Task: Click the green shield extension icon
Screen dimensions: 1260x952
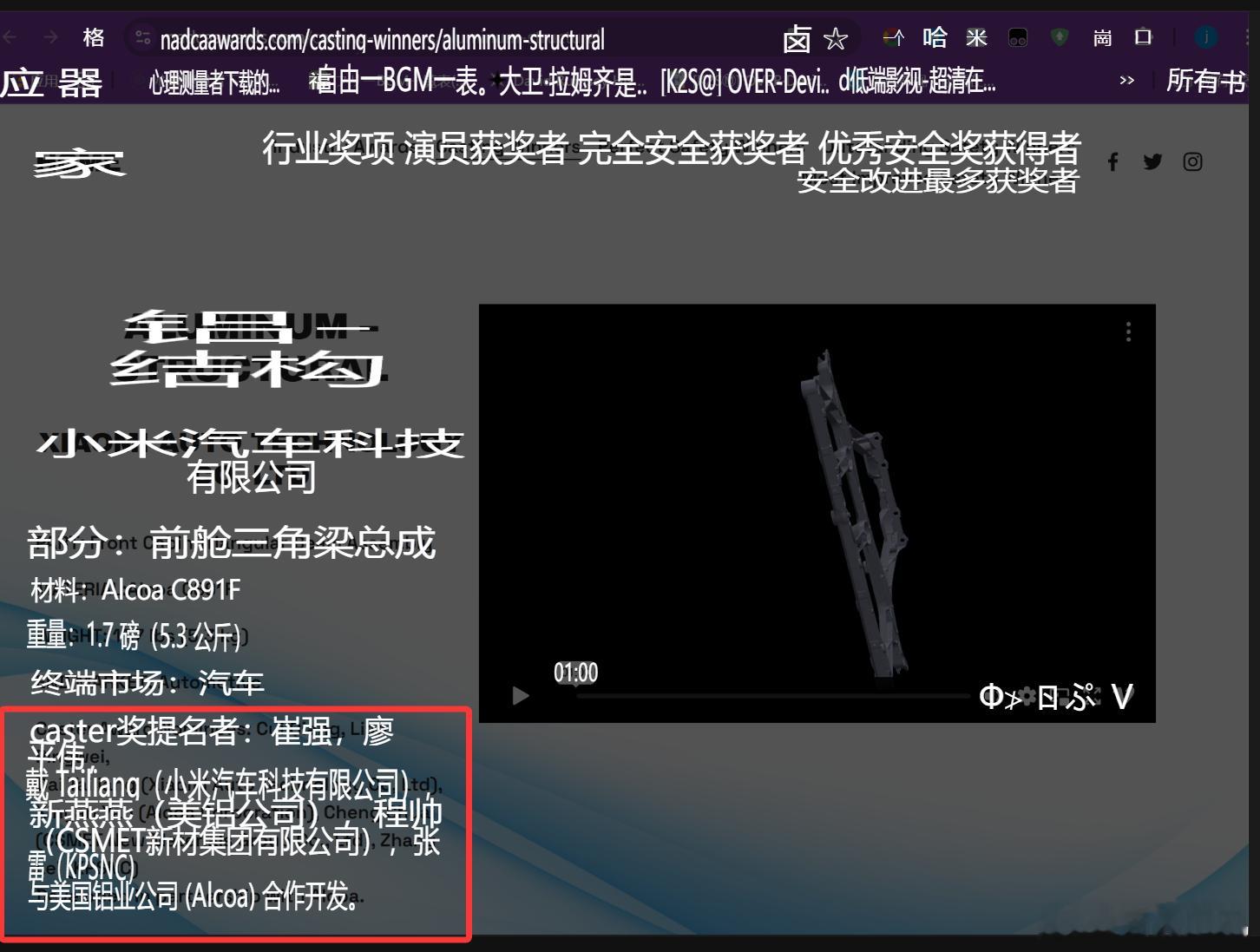Action: pos(1060,37)
